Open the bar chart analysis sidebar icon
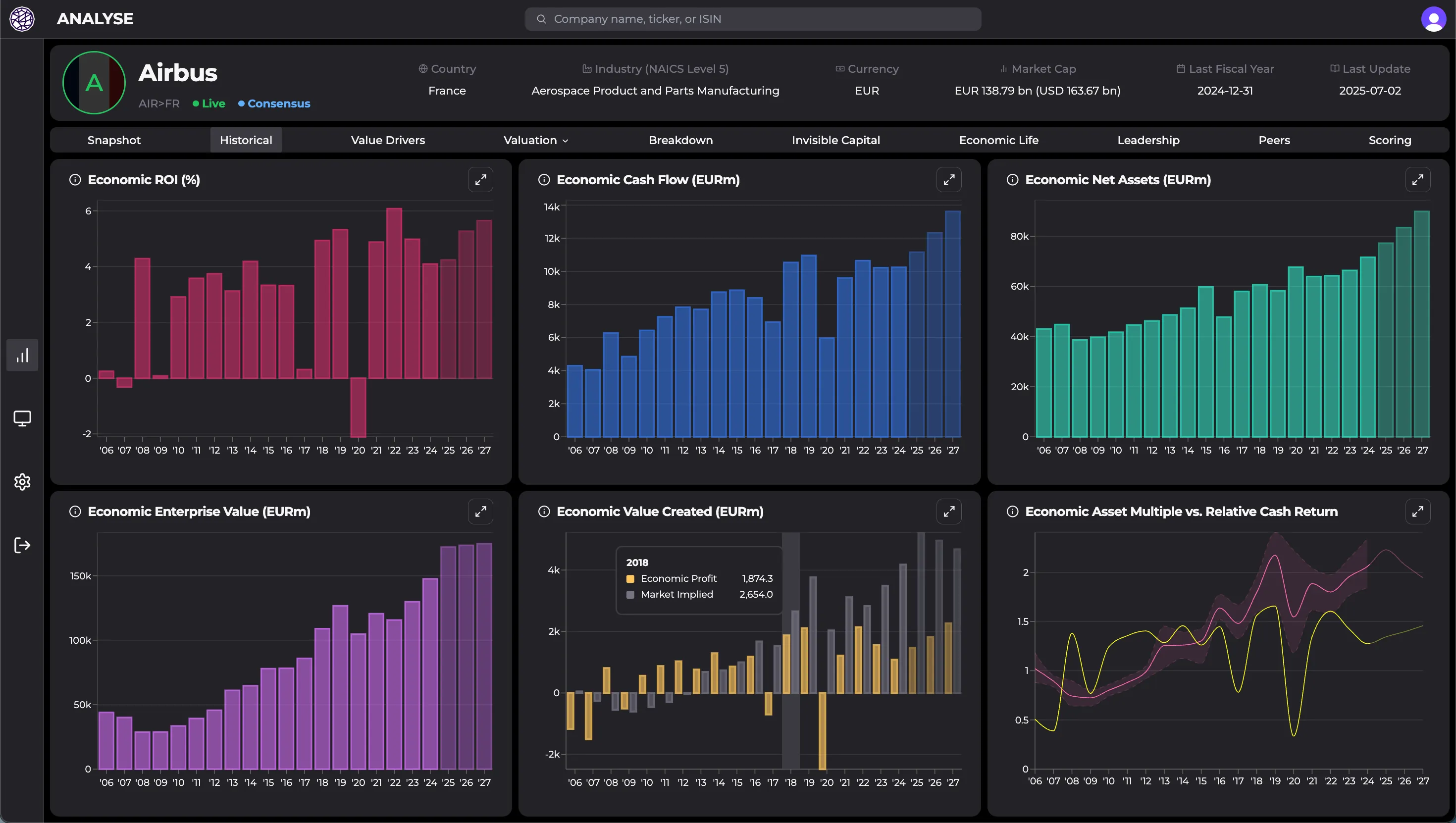 (x=22, y=355)
